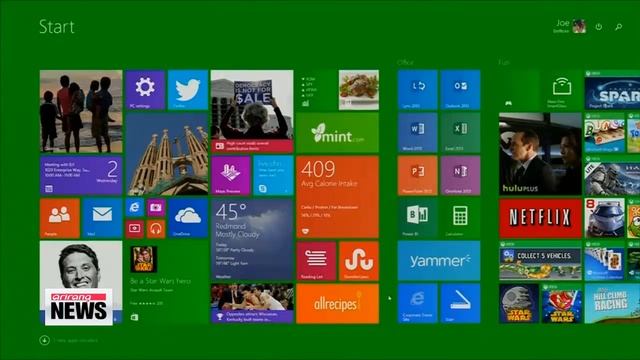Open the Hulu Plus tile

[x=540, y=154]
